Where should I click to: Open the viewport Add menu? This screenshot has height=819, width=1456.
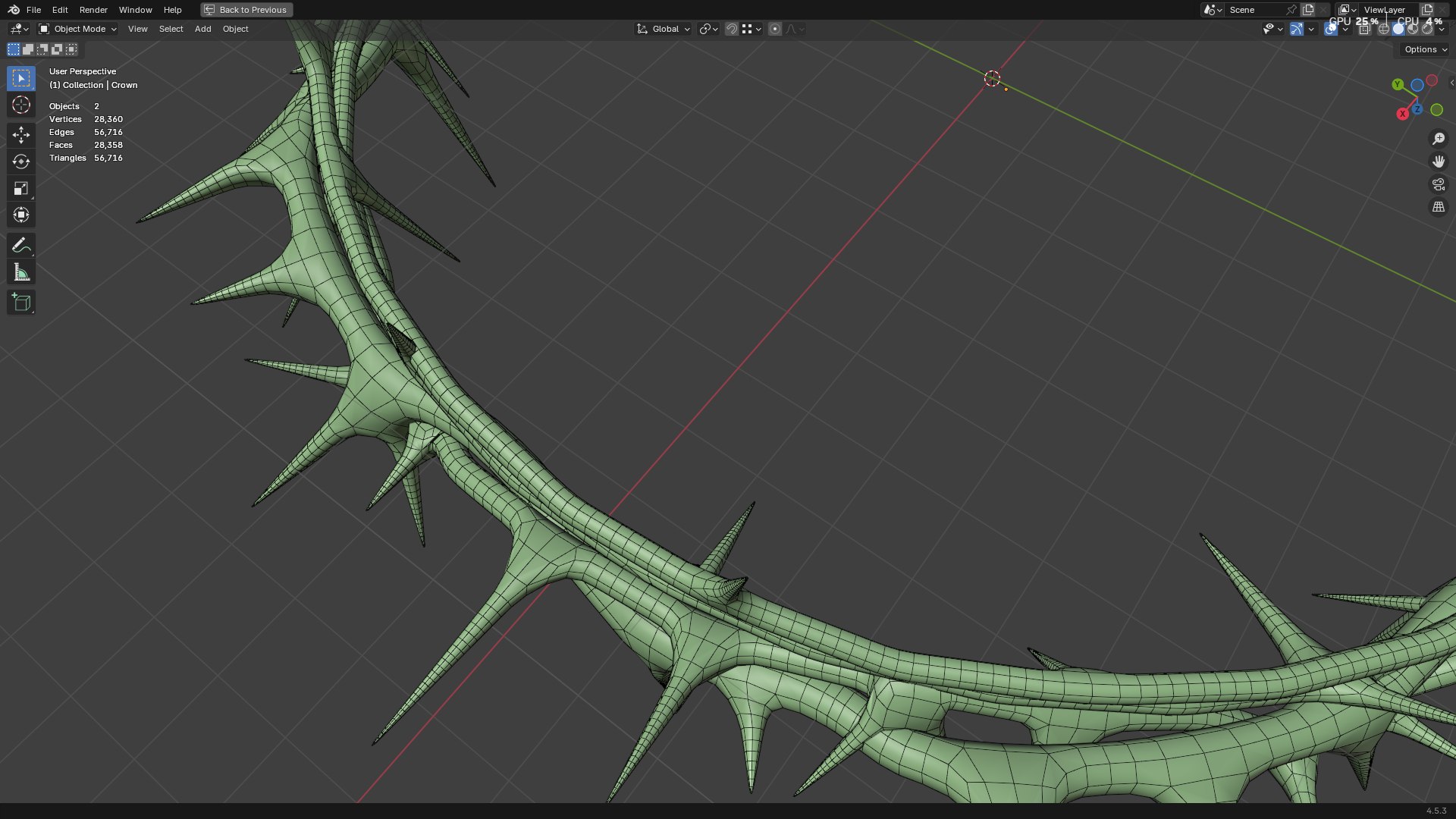(202, 29)
